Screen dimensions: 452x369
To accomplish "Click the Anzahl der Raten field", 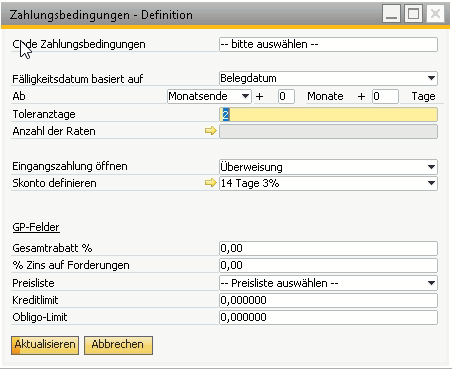I will 328,131.
